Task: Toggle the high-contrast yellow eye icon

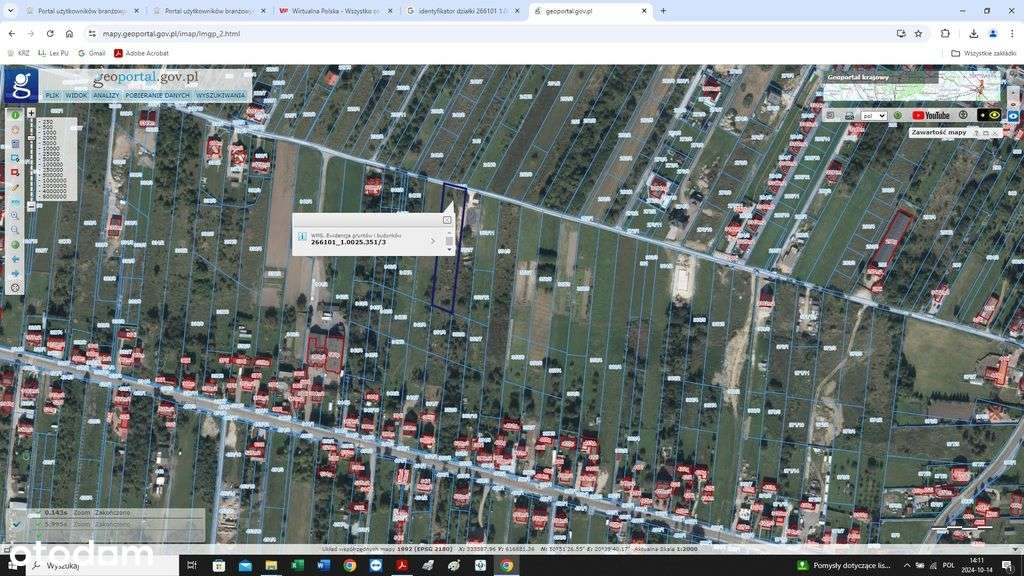Action: [995, 116]
